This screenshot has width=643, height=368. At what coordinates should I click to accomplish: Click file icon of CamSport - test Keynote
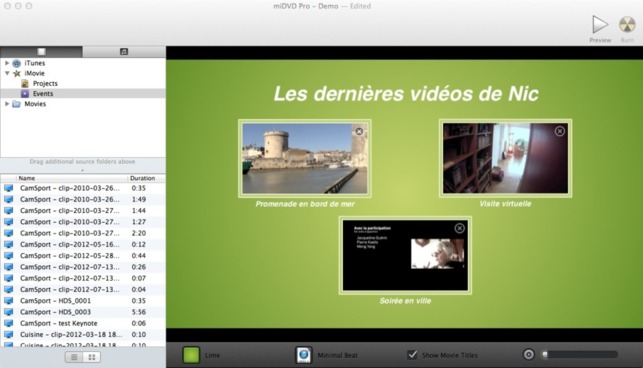pyautogui.click(x=9, y=323)
